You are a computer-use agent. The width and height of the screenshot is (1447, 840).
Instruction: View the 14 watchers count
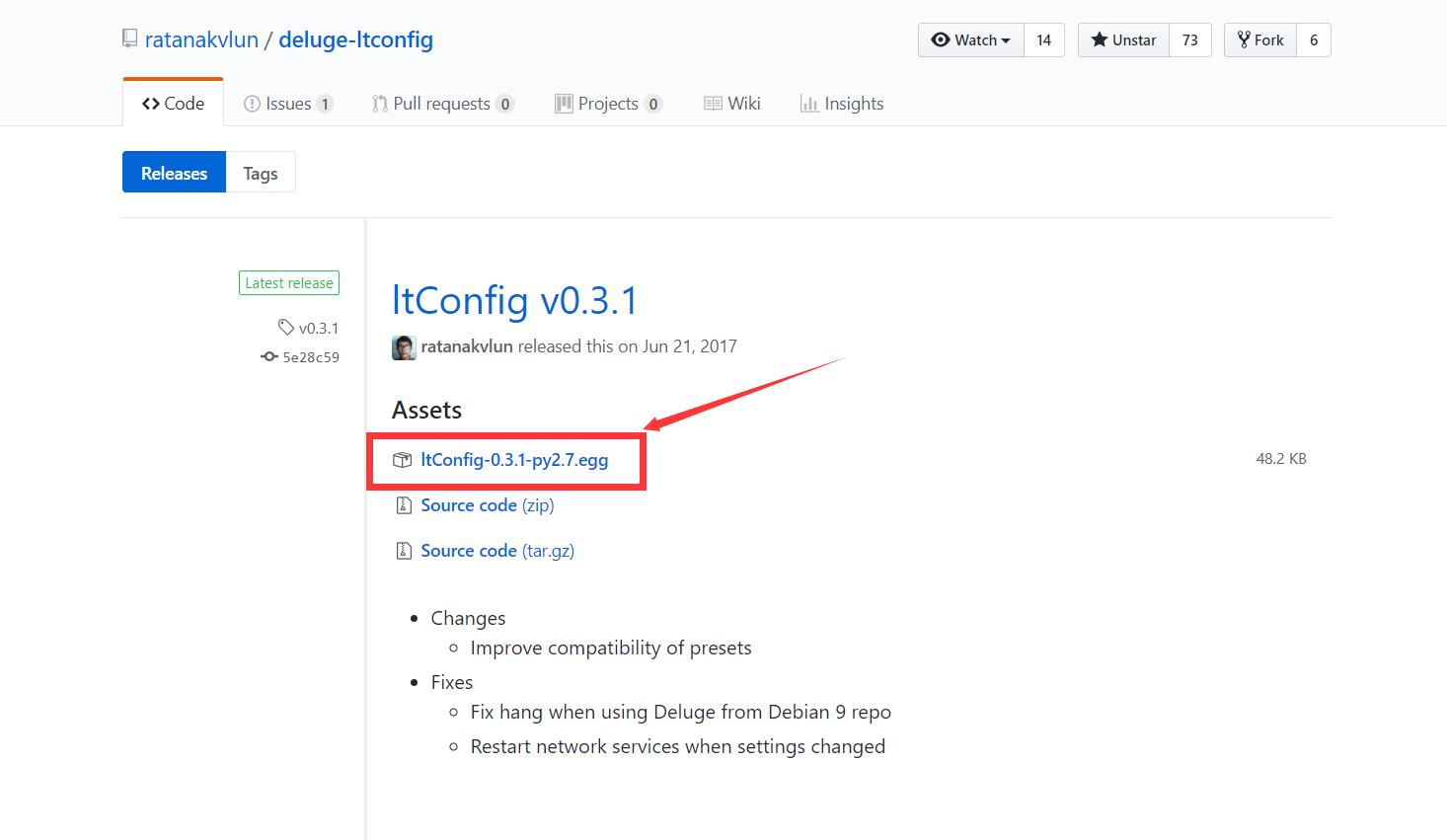[1044, 40]
